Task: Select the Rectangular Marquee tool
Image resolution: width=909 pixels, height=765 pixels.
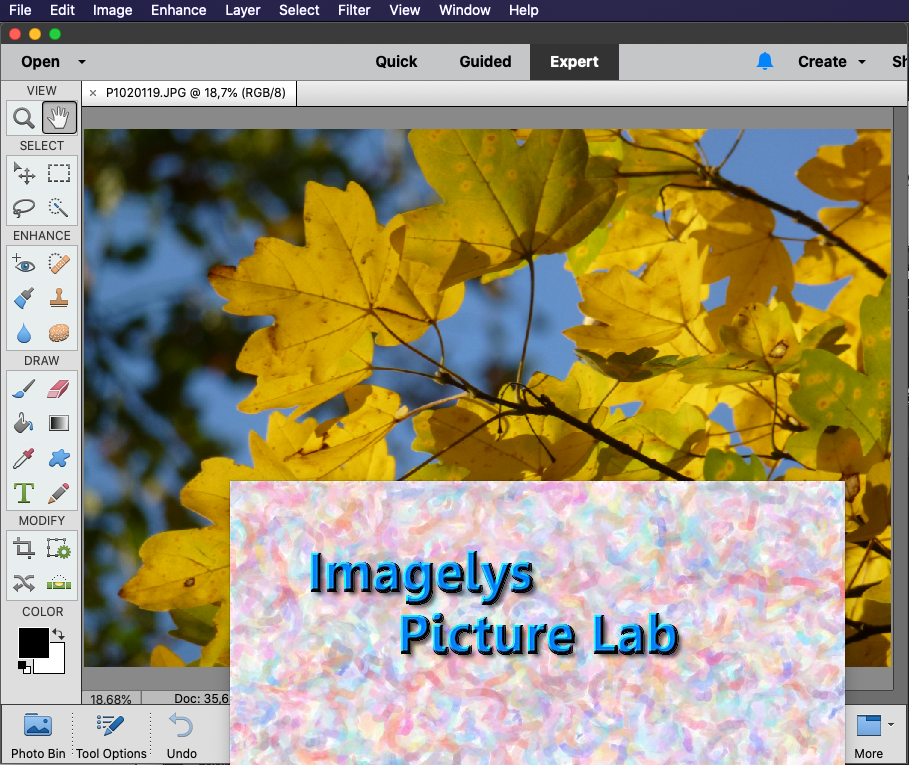Action: [59, 173]
